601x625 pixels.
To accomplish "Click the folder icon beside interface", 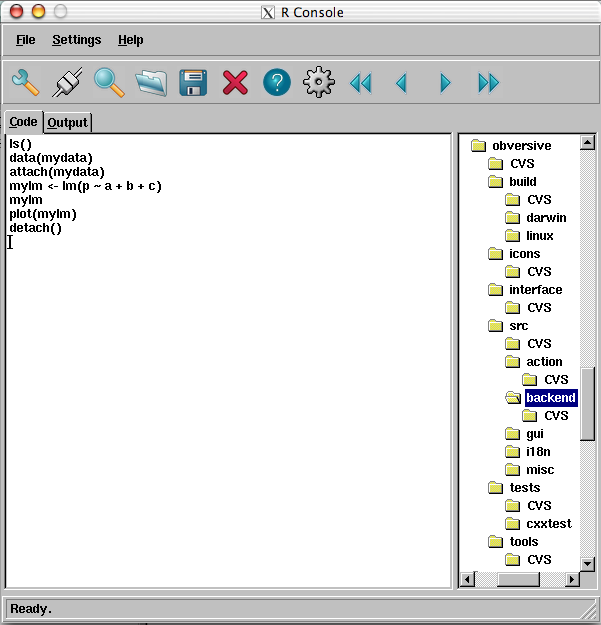I will (x=495, y=289).
